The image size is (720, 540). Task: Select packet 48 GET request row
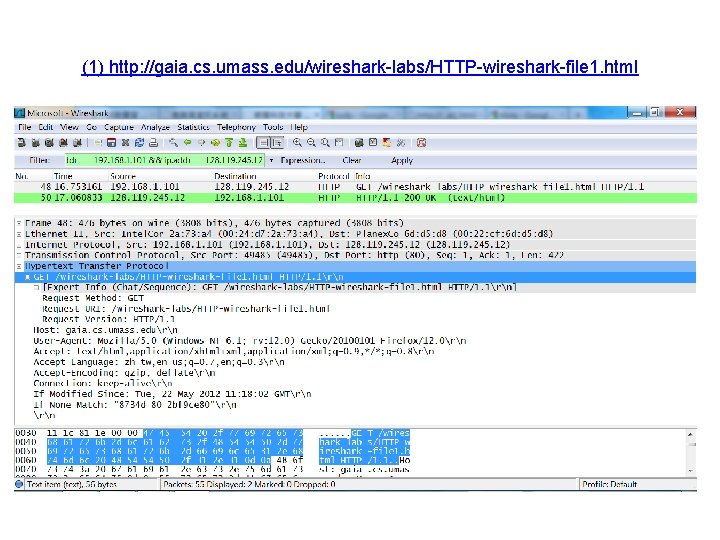(x=355, y=187)
